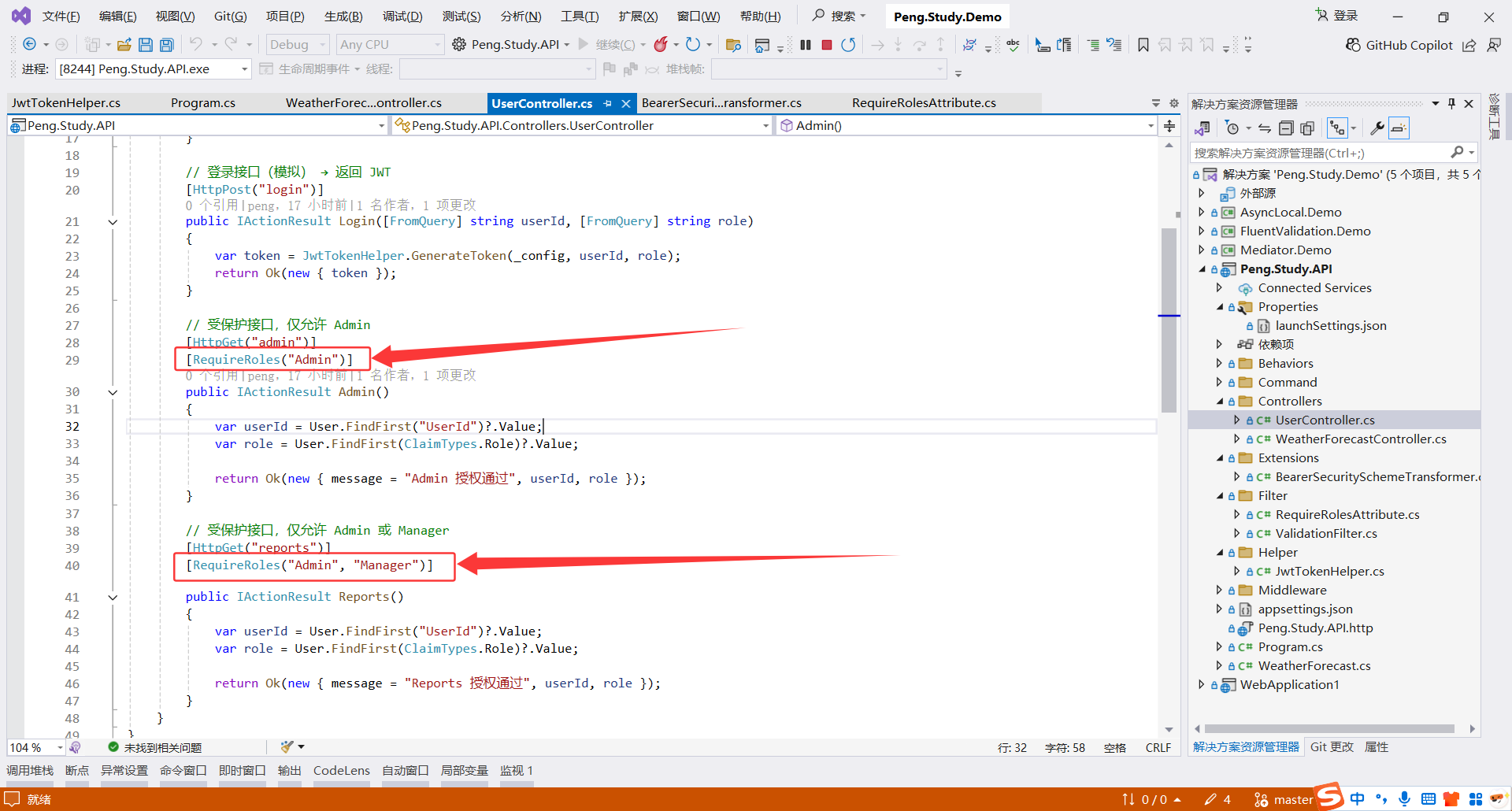Viewport: 1512px width, 811px height.
Task: Click the Copilot status icon beside zoom level
Action: (75, 747)
